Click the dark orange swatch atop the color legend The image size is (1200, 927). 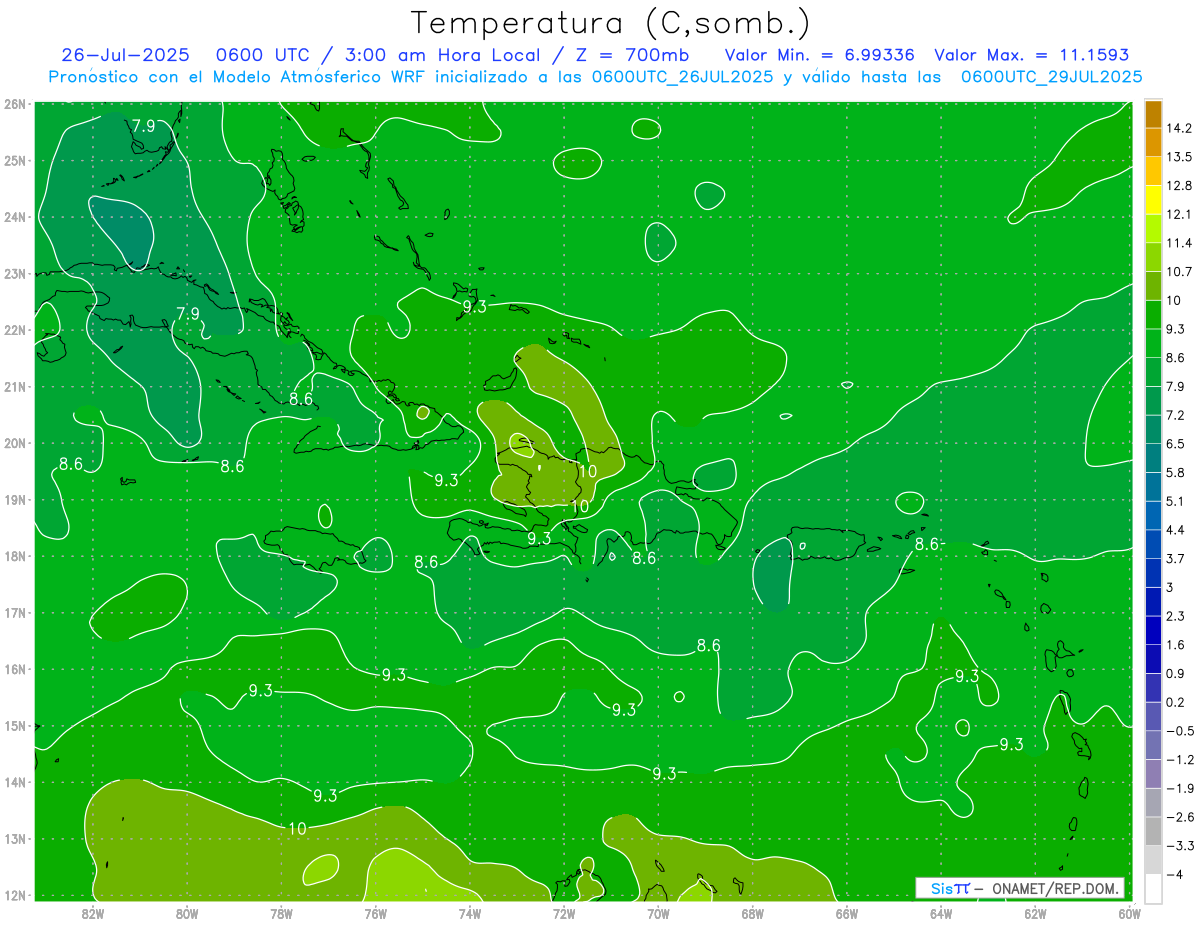(1153, 114)
